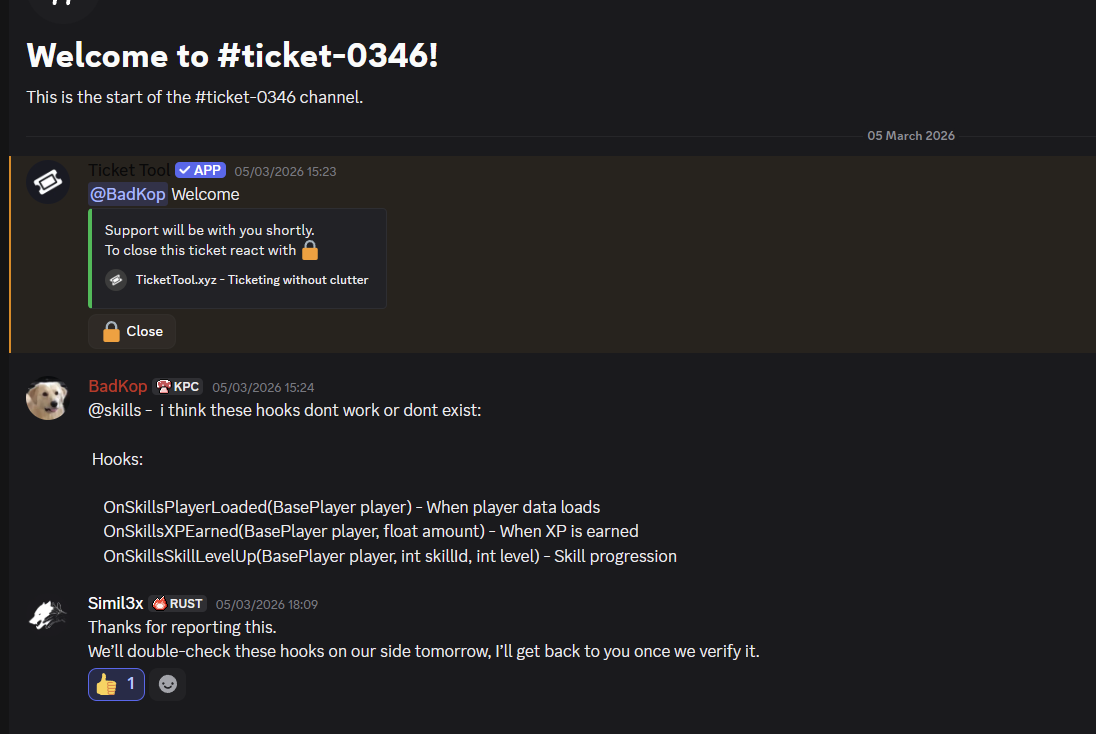The height and width of the screenshot is (734, 1096).
Task: Click the APP badge on Ticket Tool's message
Action: [x=199, y=170]
